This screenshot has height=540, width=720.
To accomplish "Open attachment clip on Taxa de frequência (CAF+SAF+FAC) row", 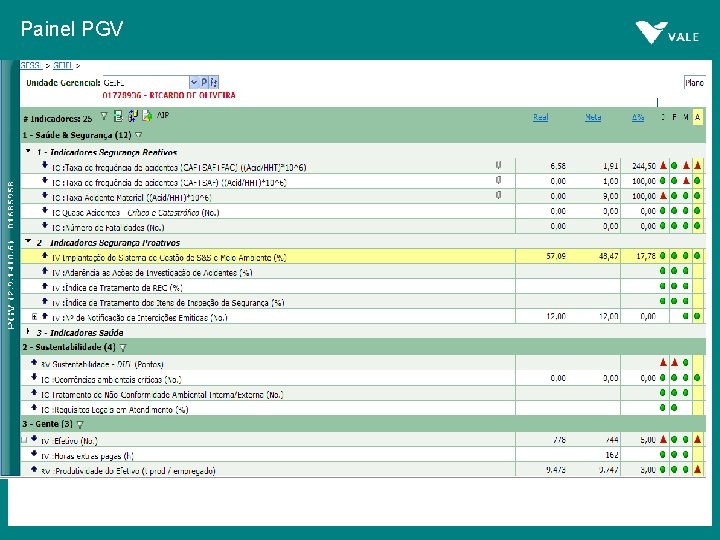I will [x=498, y=165].
